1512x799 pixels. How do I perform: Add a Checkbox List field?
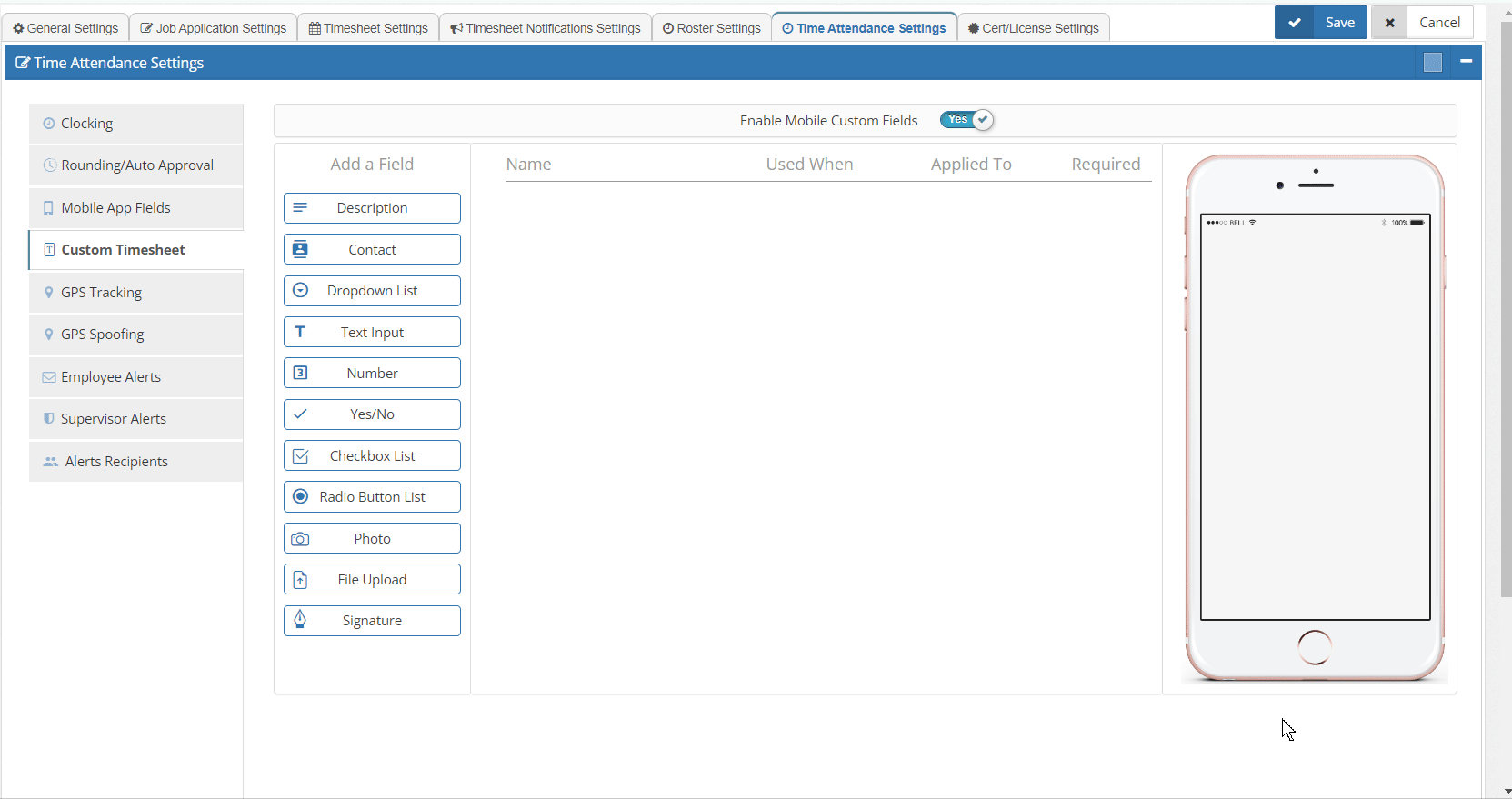tap(372, 455)
